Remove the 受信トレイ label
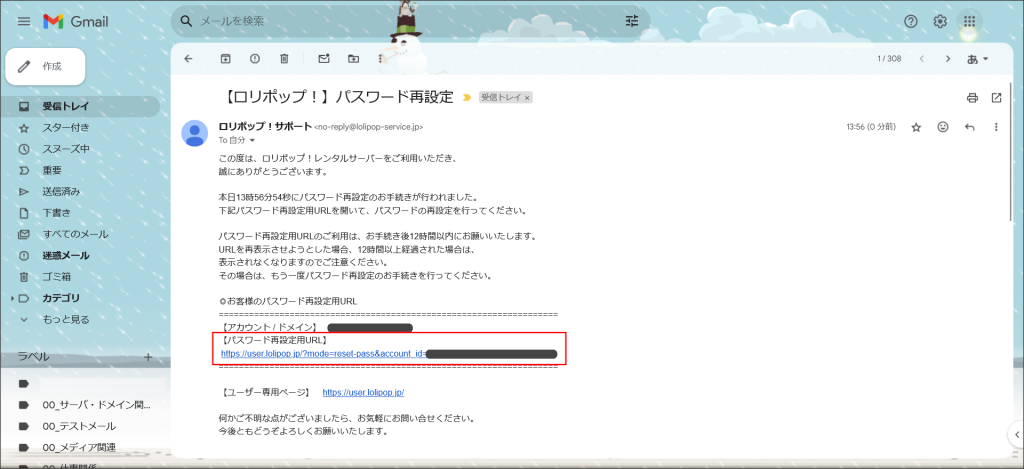The width and height of the screenshot is (1024, 469). [x=528, y=98]
